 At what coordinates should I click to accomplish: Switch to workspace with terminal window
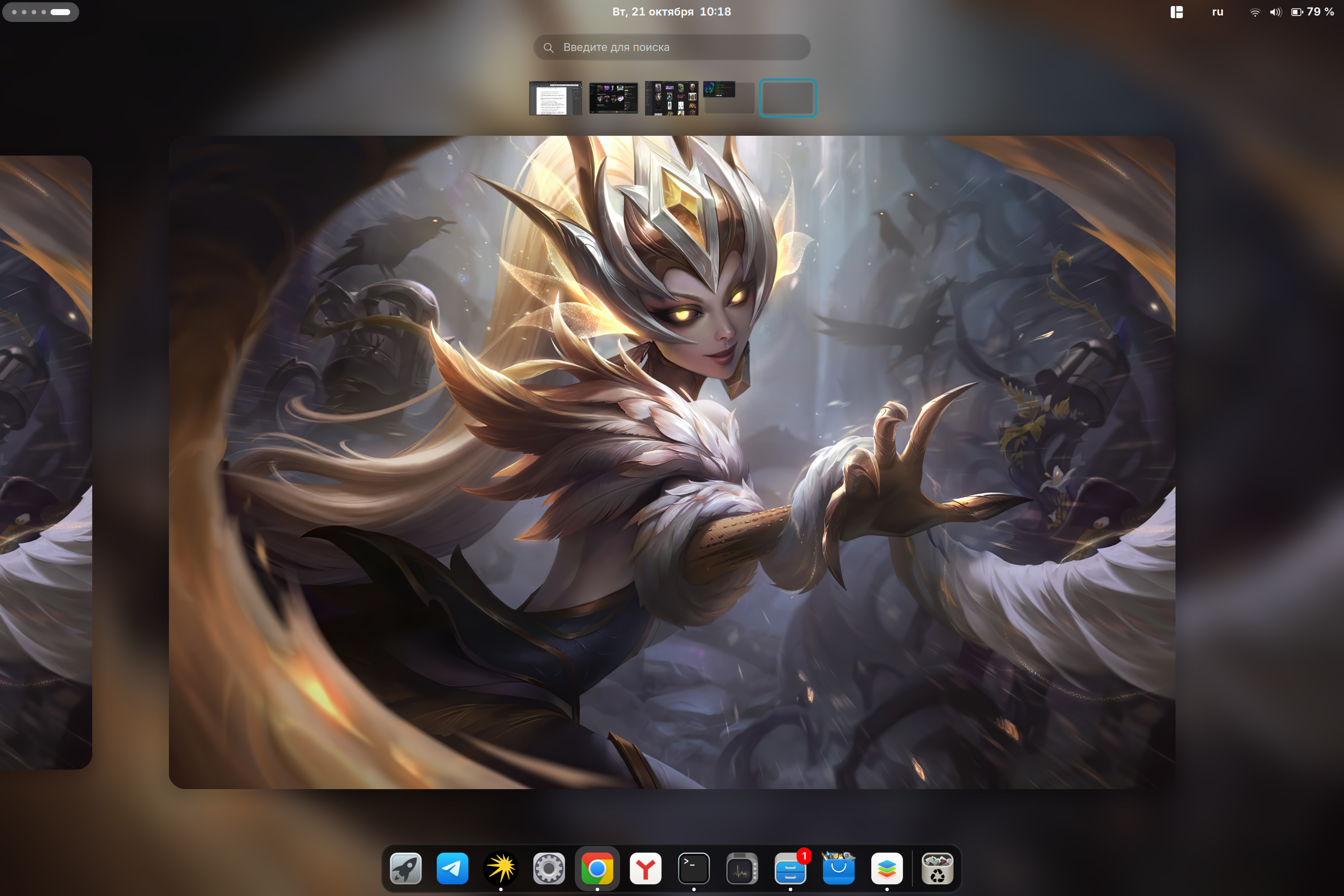click(730, 98)
